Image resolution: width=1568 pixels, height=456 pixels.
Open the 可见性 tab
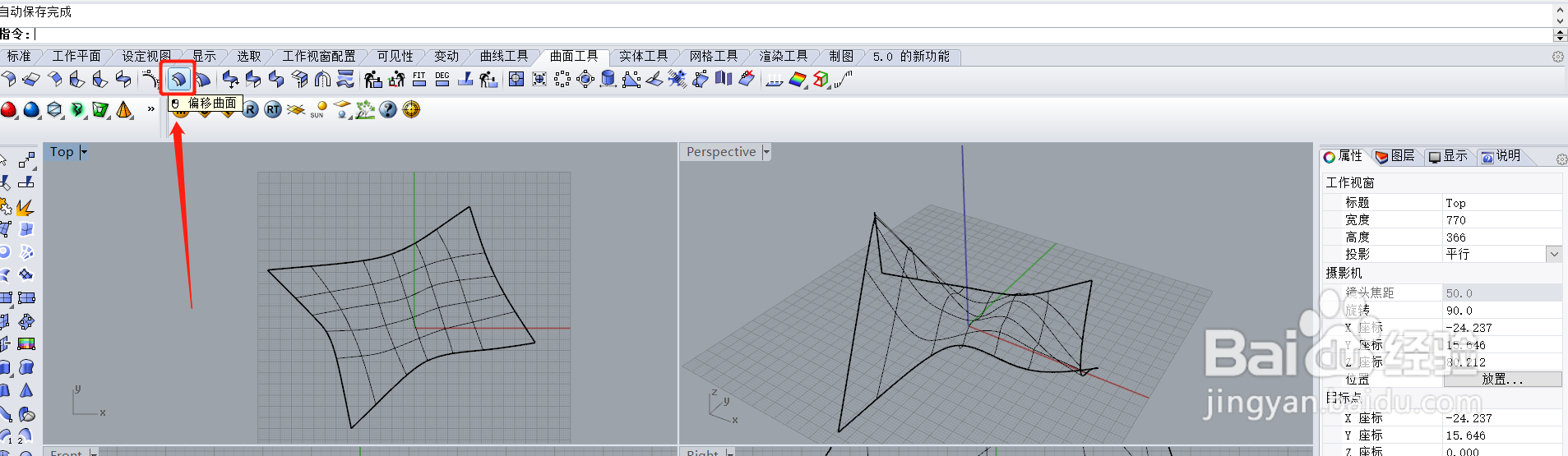coord(395,56)
